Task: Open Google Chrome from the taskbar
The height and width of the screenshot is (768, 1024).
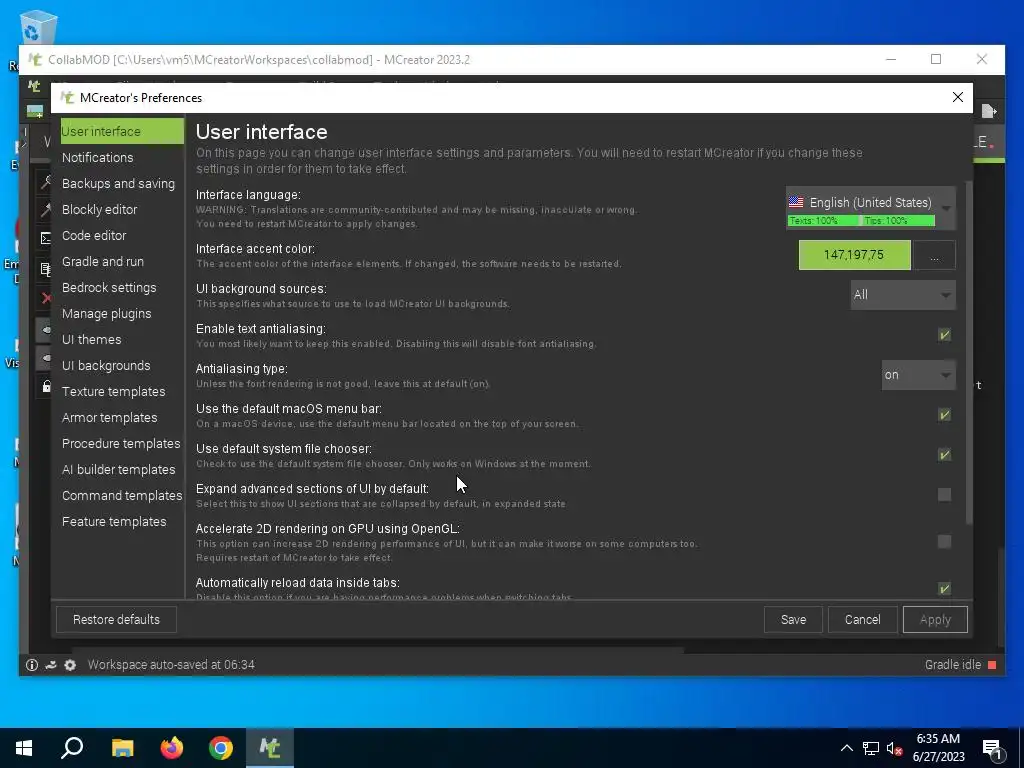Action: (x=221, y=748)
